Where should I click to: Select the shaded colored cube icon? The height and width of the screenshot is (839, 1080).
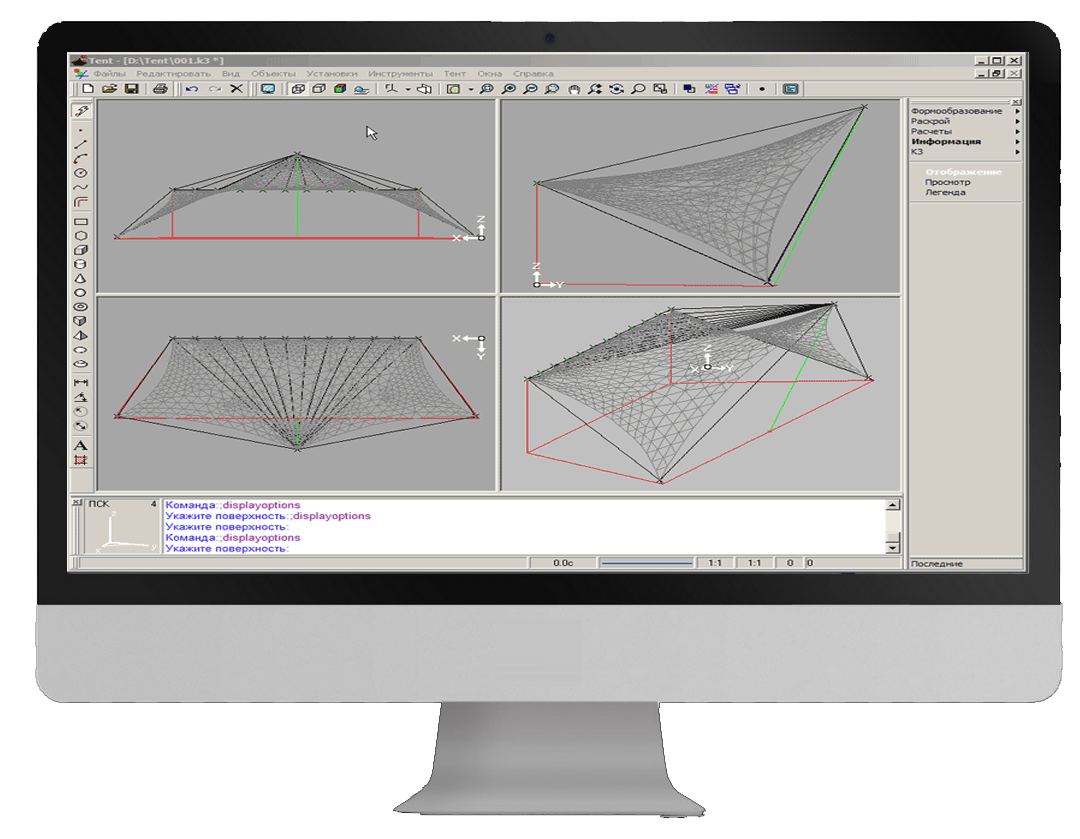tap(340, 89)
